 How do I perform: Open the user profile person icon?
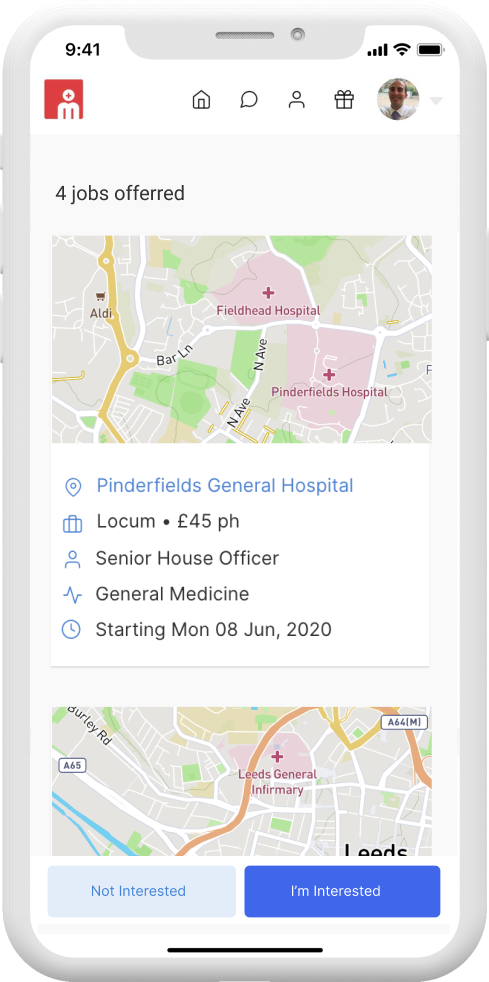[296, 100]
